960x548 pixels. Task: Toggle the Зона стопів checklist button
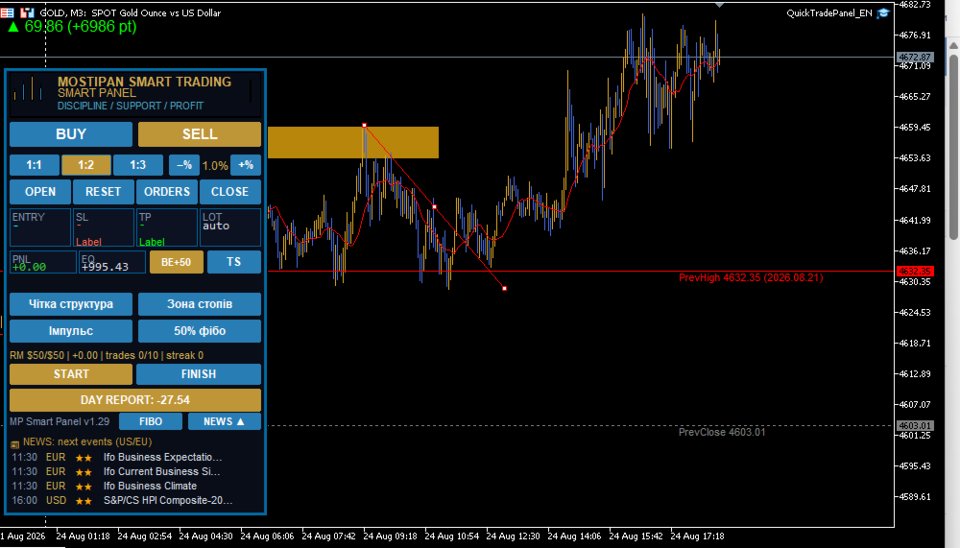coord(200,304)
